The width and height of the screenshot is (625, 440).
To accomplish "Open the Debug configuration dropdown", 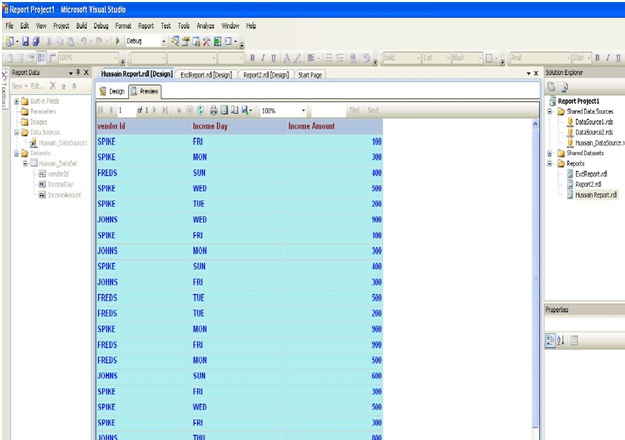I will coord(164,41).
